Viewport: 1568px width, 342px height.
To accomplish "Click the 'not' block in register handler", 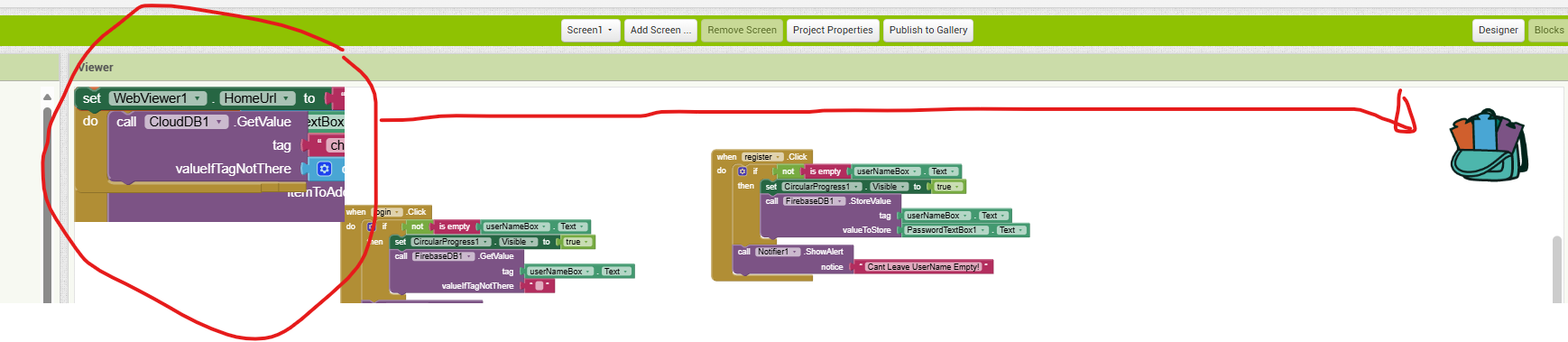I will (x=788, y=171).
